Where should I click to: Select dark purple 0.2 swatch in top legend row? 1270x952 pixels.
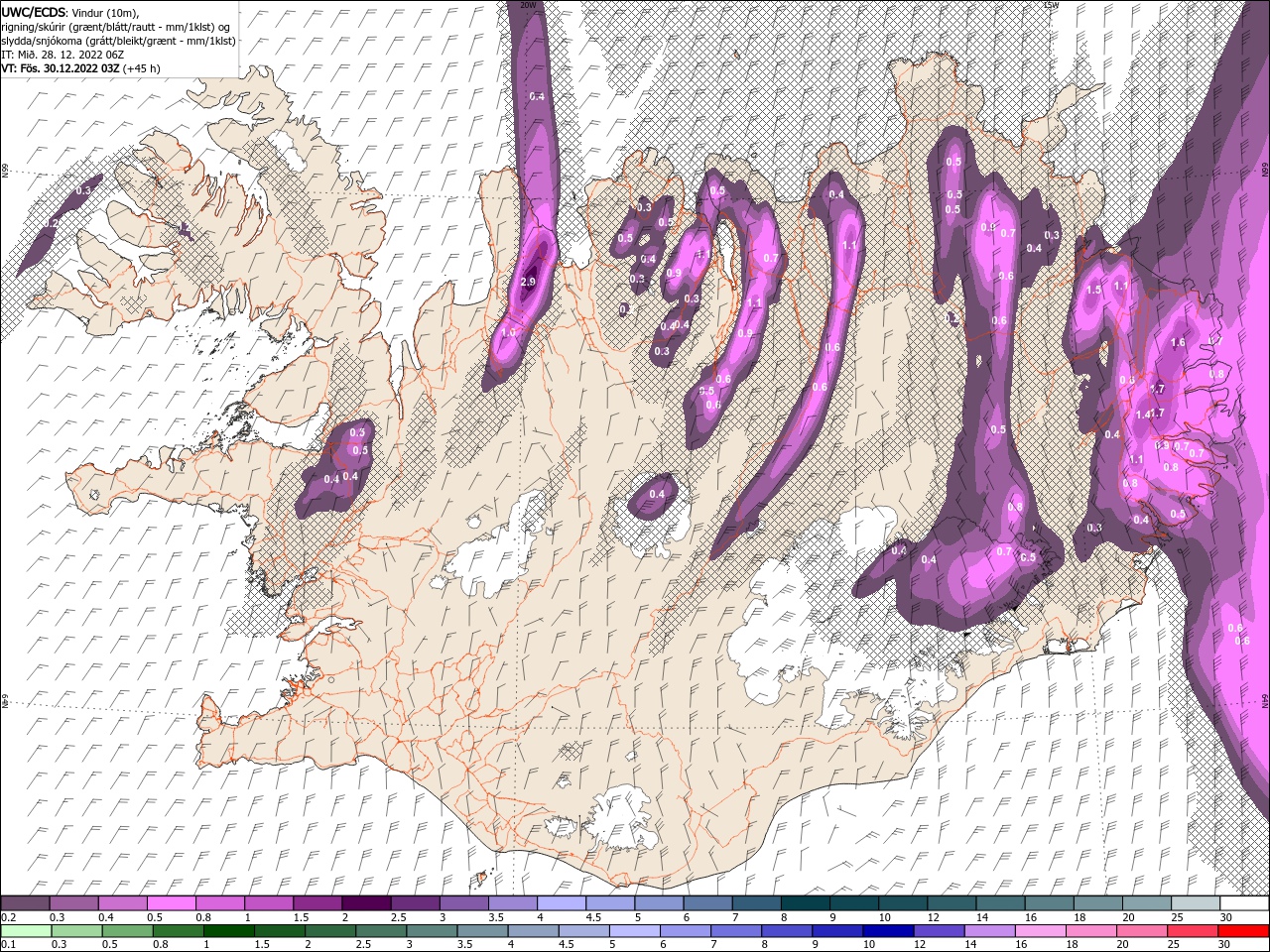click(25, 902)
